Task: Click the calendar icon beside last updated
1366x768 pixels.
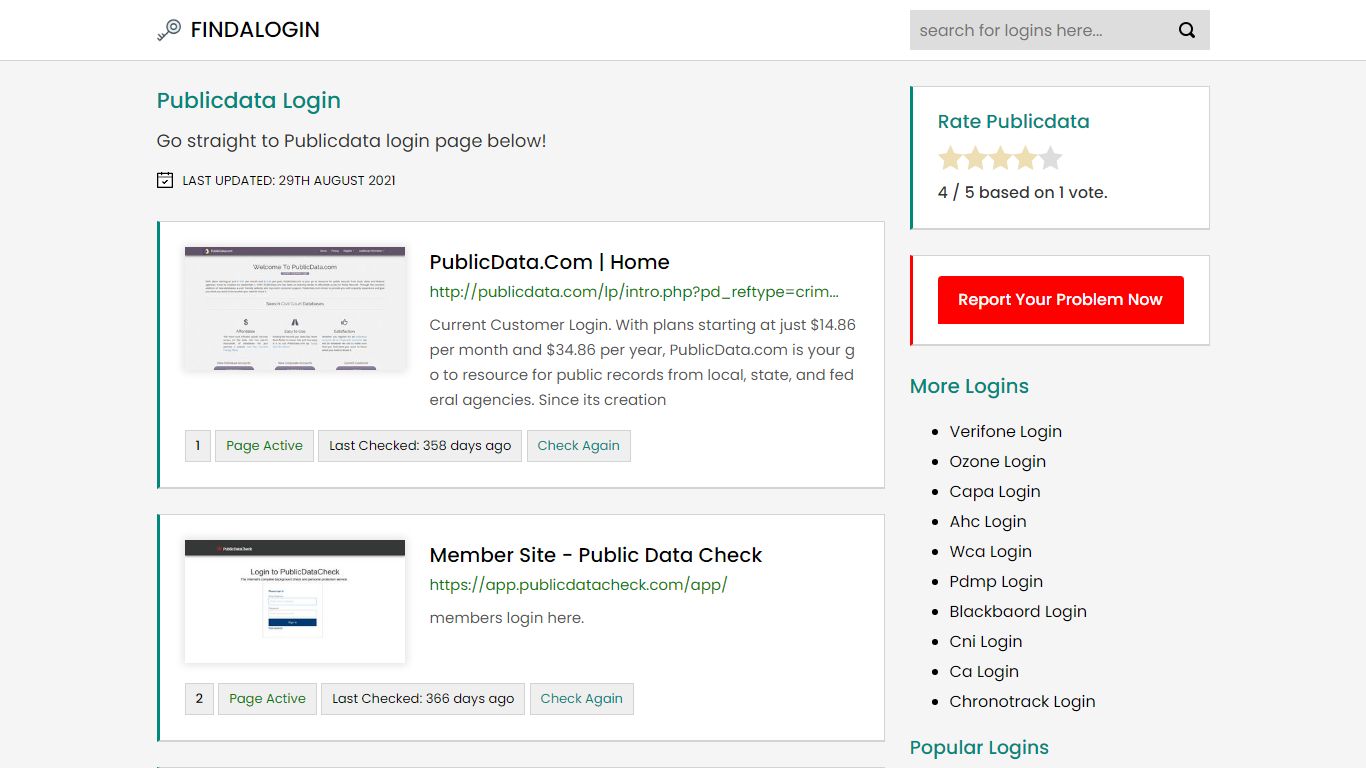Action: click(165, 180)
